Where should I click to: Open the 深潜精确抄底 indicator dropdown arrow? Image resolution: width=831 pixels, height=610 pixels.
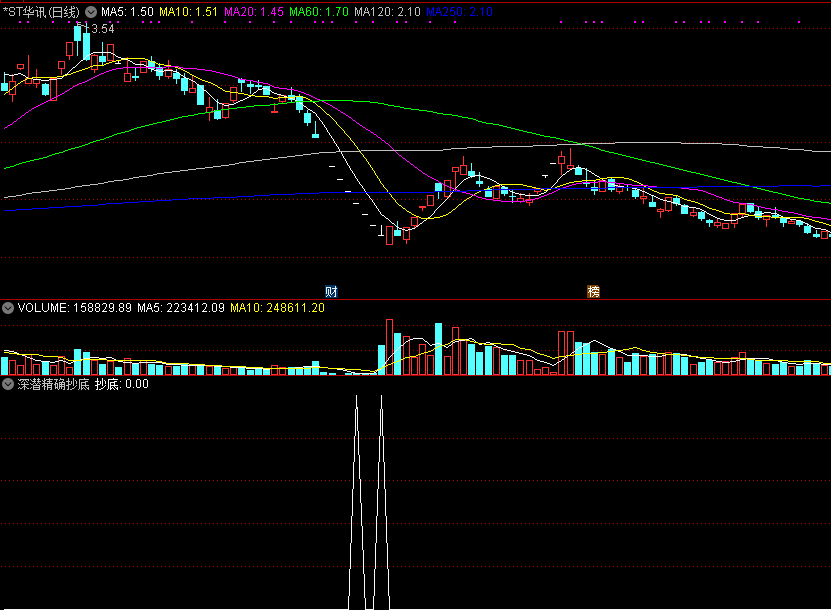tap(8, 384)
